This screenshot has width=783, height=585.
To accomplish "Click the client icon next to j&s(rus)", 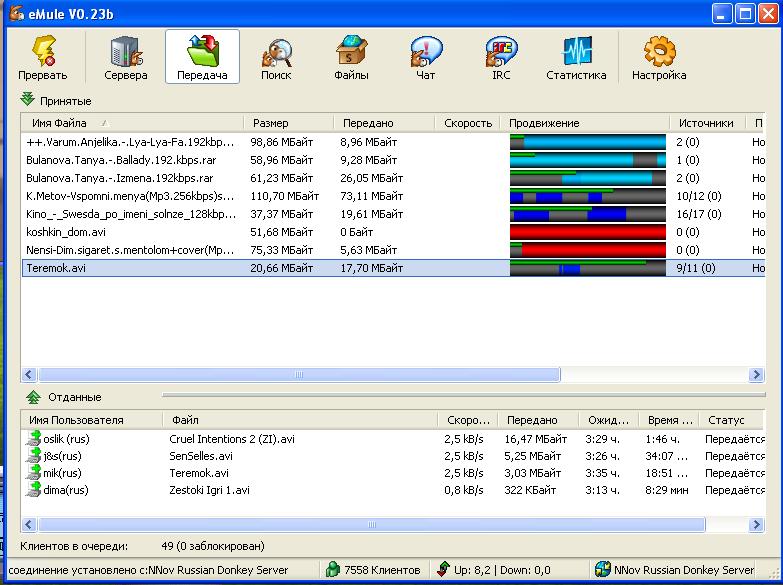I will tap(33, 456).
